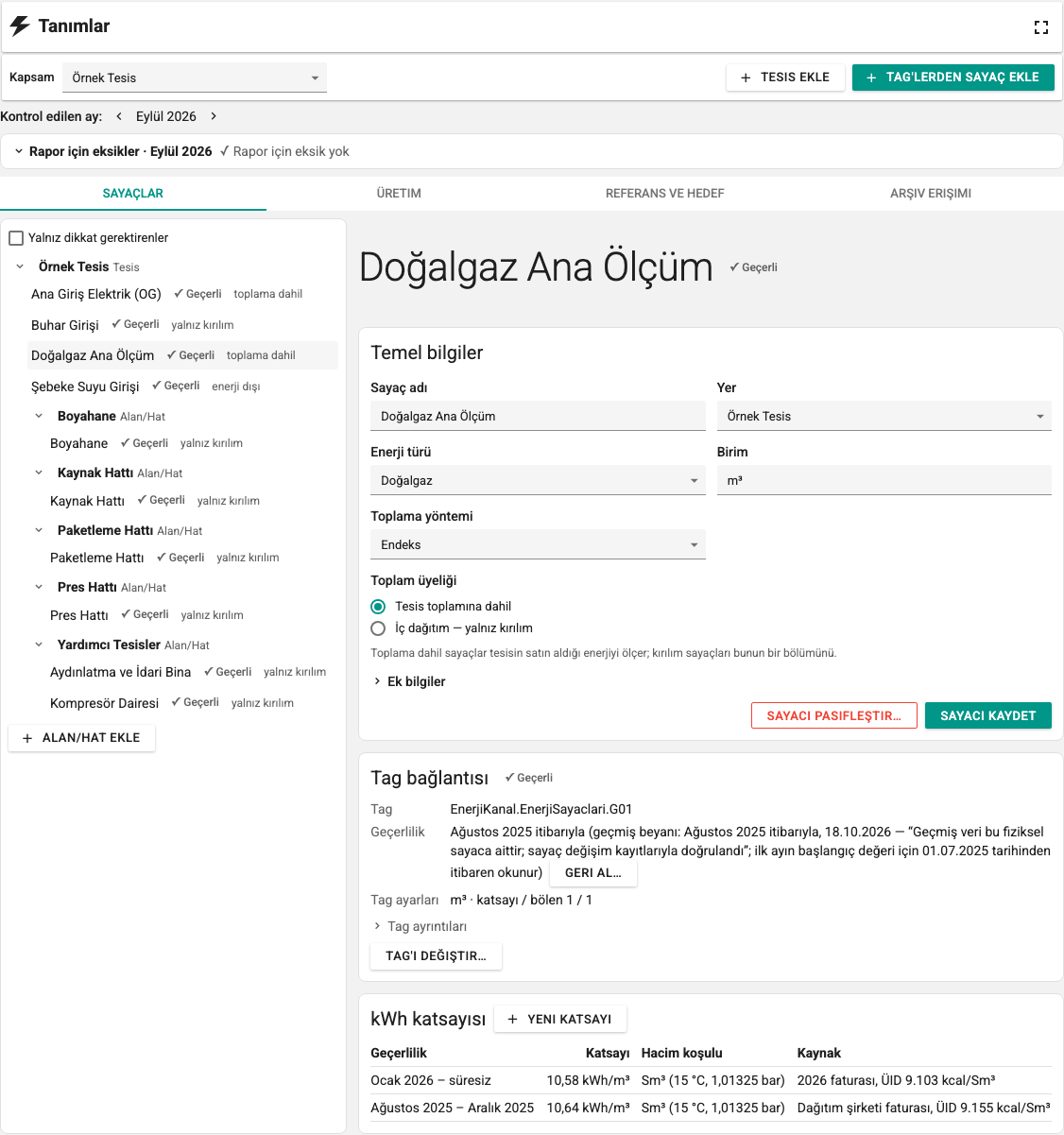Click the Ocak 2026 – süresiz row

coord(711,1080)
